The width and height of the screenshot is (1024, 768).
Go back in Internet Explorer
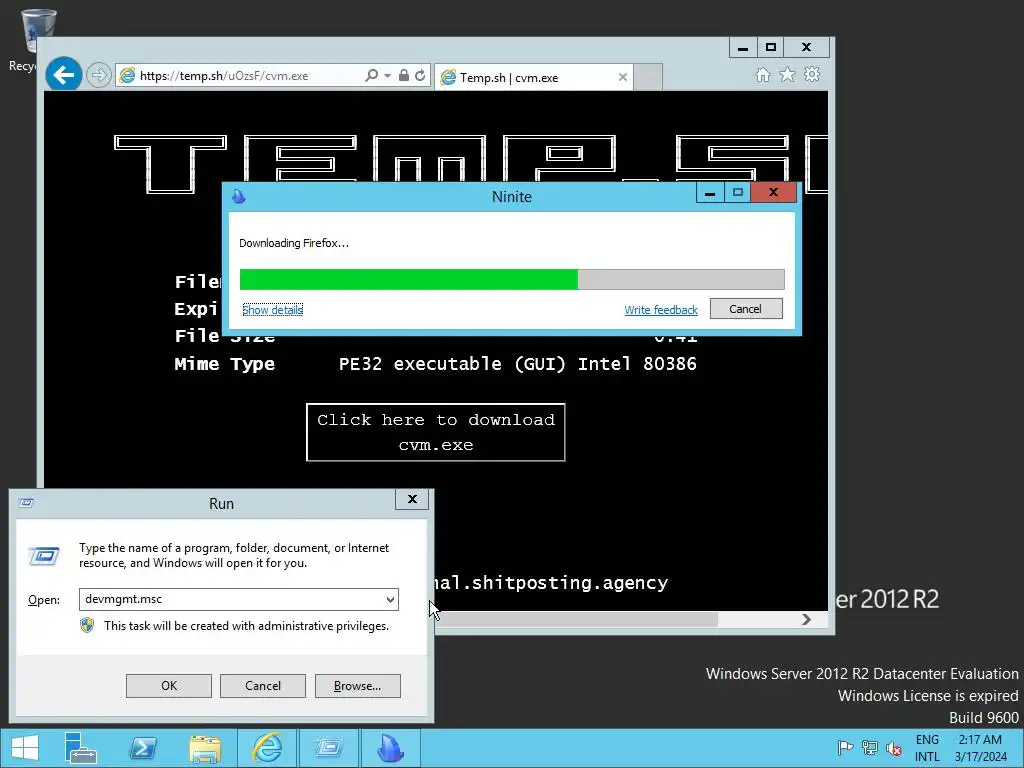click(x=63, y=74)
